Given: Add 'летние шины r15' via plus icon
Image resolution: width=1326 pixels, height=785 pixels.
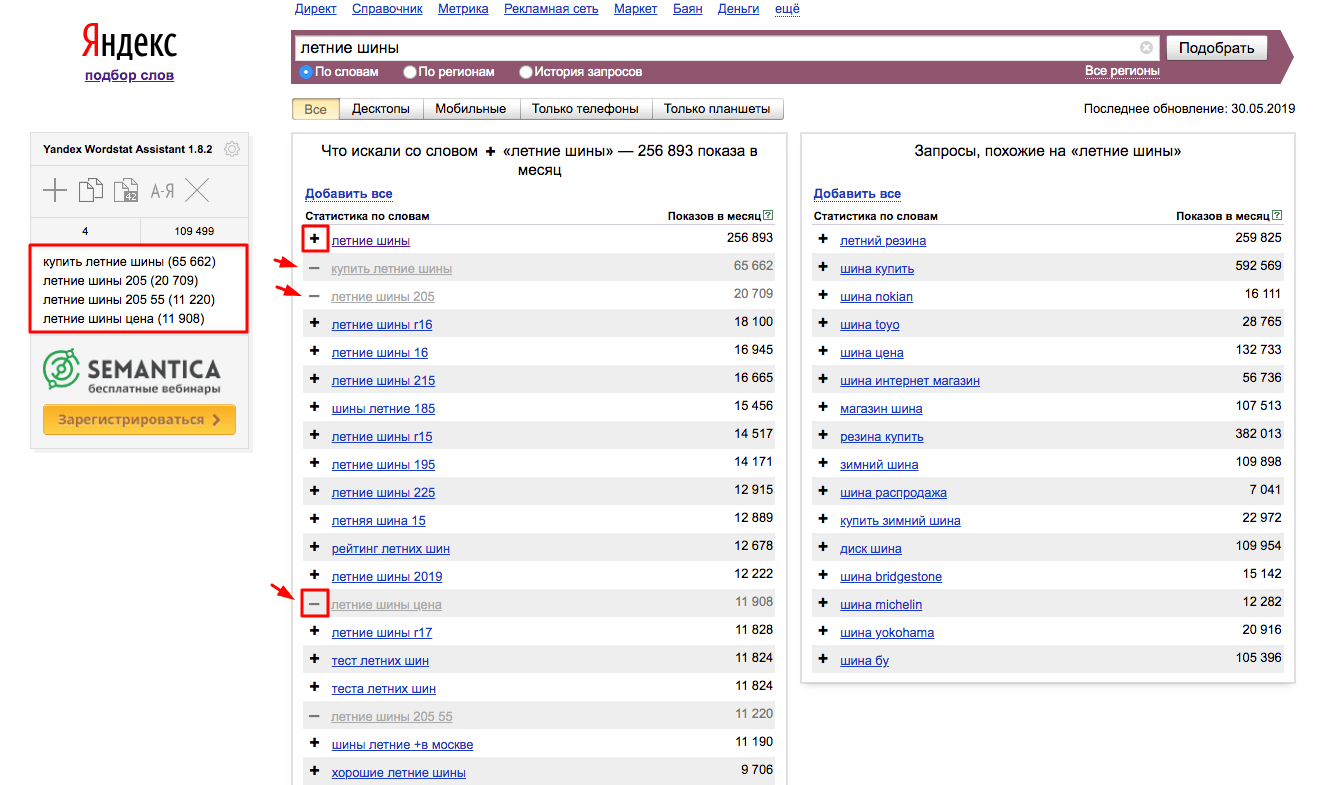Looking at the screenshot, I should coord(315,436).
